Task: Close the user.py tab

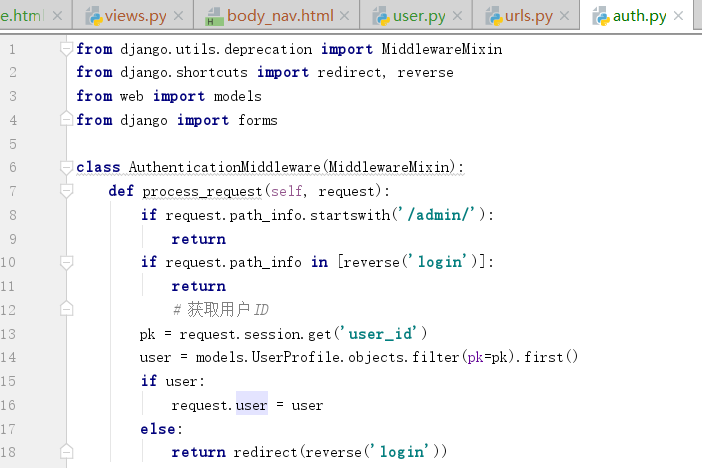Action: point(457,16)
